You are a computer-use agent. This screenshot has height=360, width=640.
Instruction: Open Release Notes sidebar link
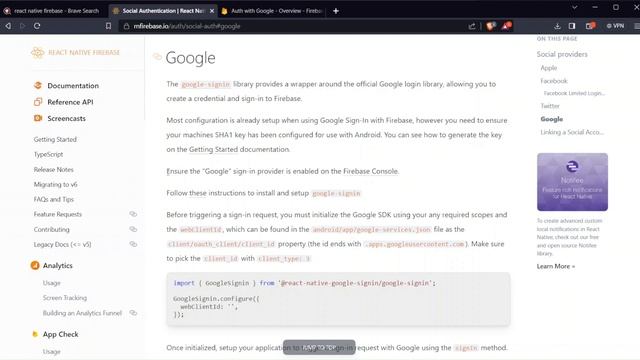(x=53, y=169)
